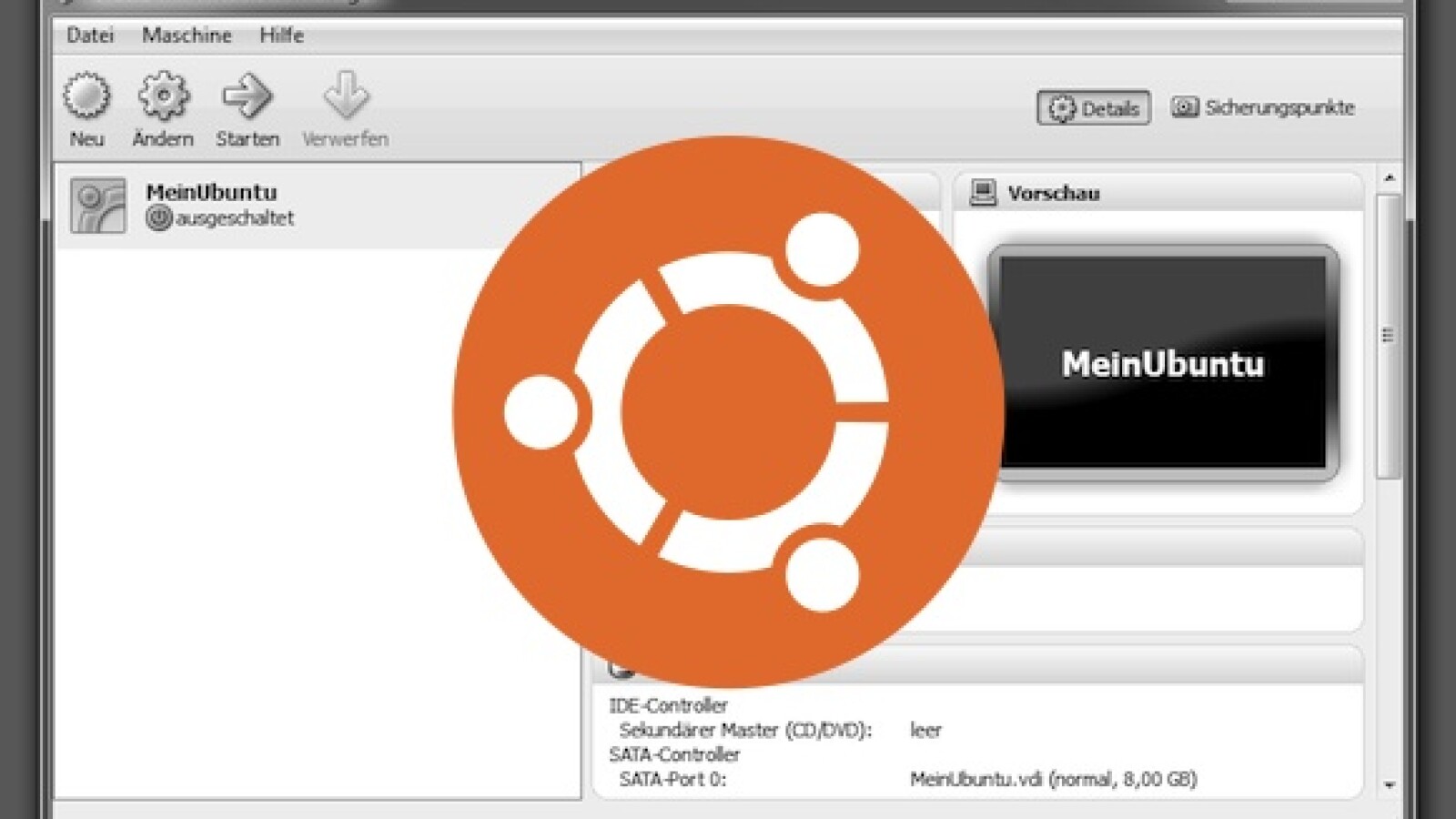The image size is (1456, 819).
Task: Click the scrollbar up arrow
Action: click(x=1389, y=177)
